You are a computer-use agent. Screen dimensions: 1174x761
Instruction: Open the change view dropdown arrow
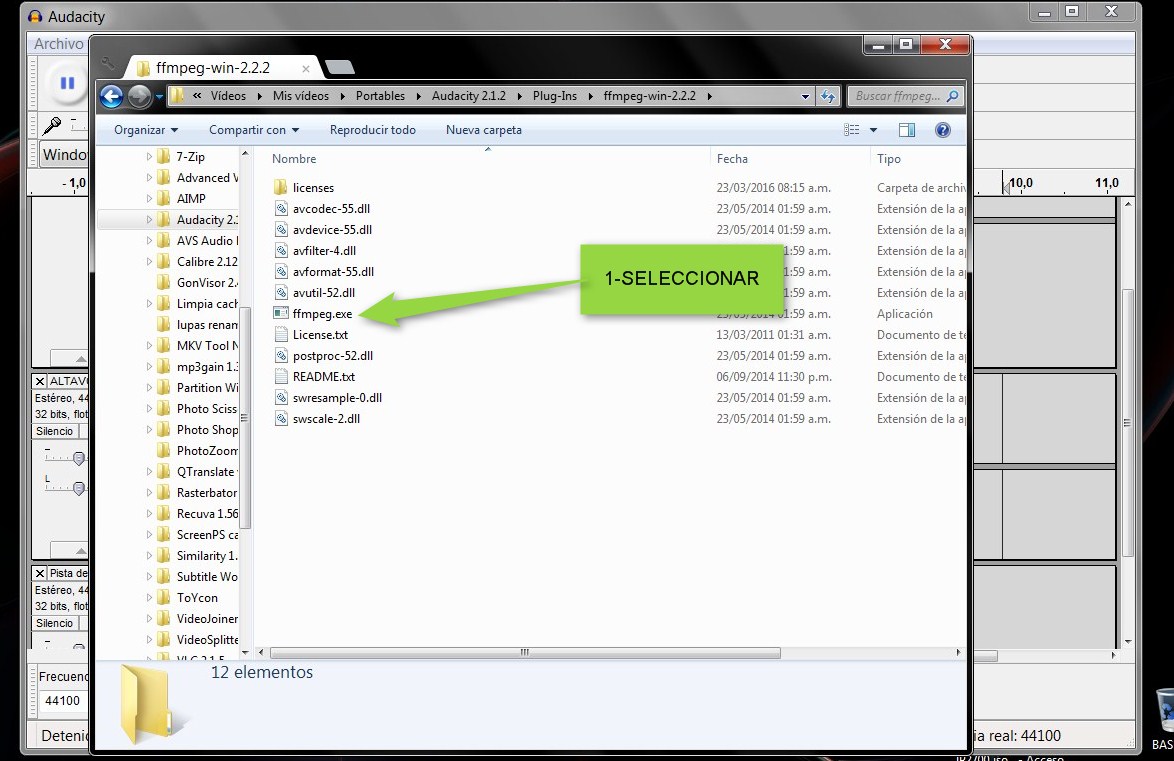click(x=872, y=130)
